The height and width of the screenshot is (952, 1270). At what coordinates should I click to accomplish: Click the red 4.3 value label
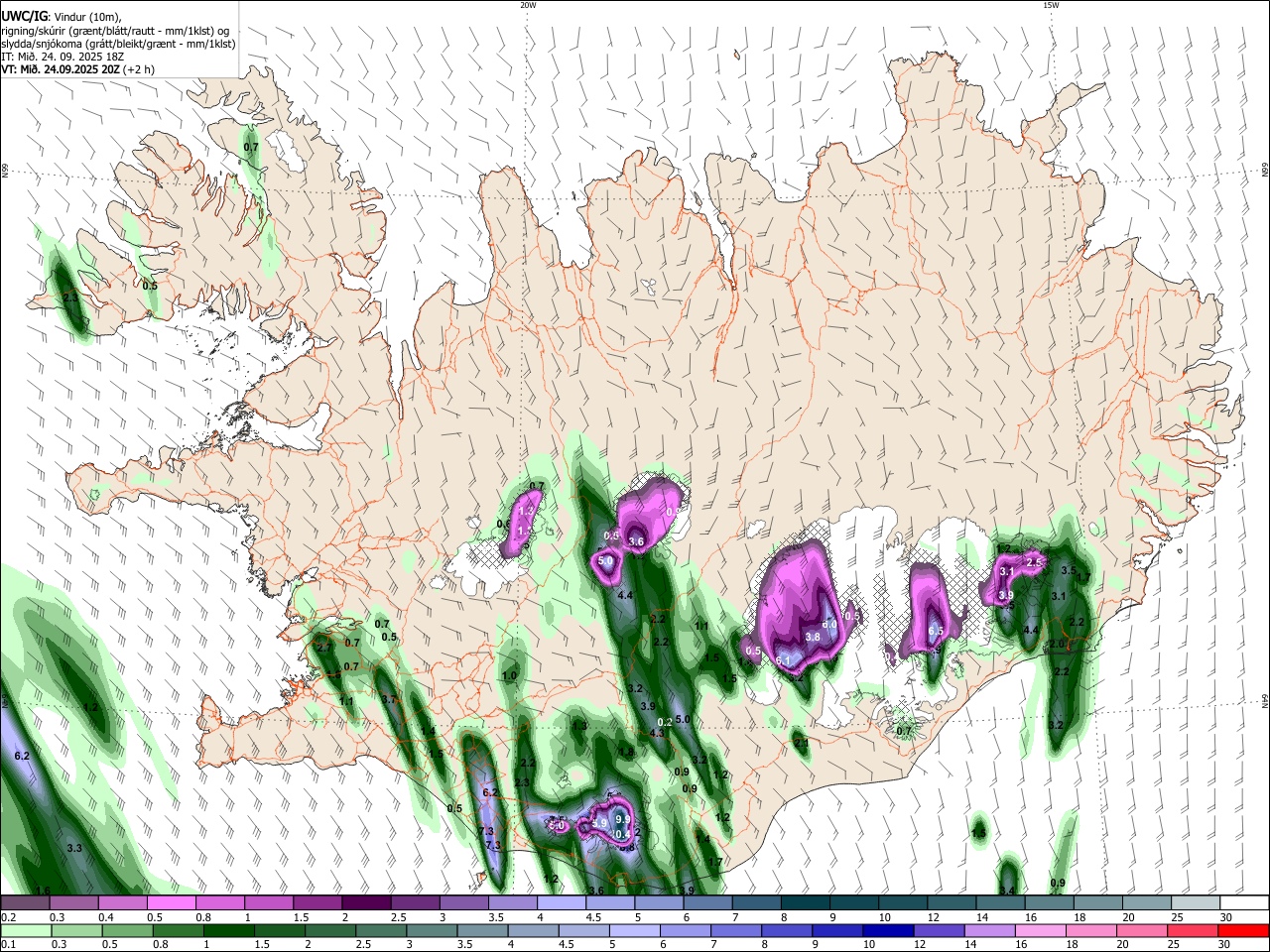coord(657,734)
